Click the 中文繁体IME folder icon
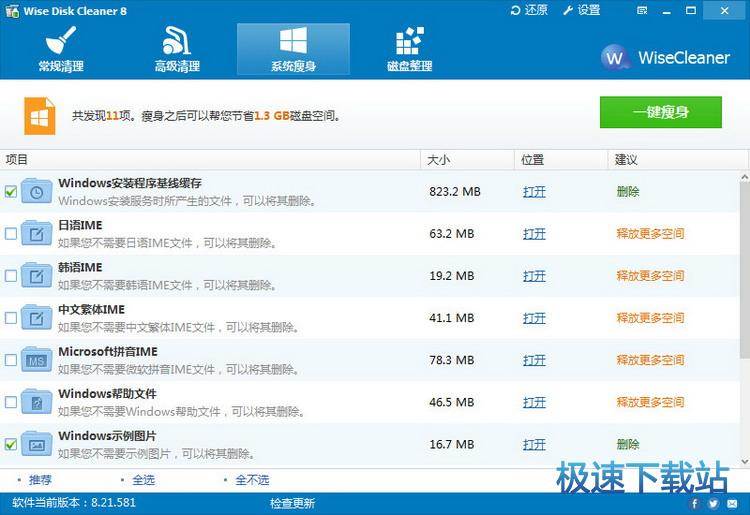Image resolution: width=750 pixels, height=515 pixels. tap(36, 318)
